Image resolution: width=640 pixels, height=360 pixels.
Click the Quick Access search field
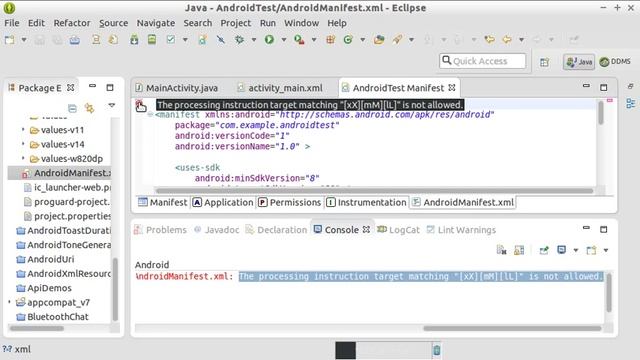[482, 61]
